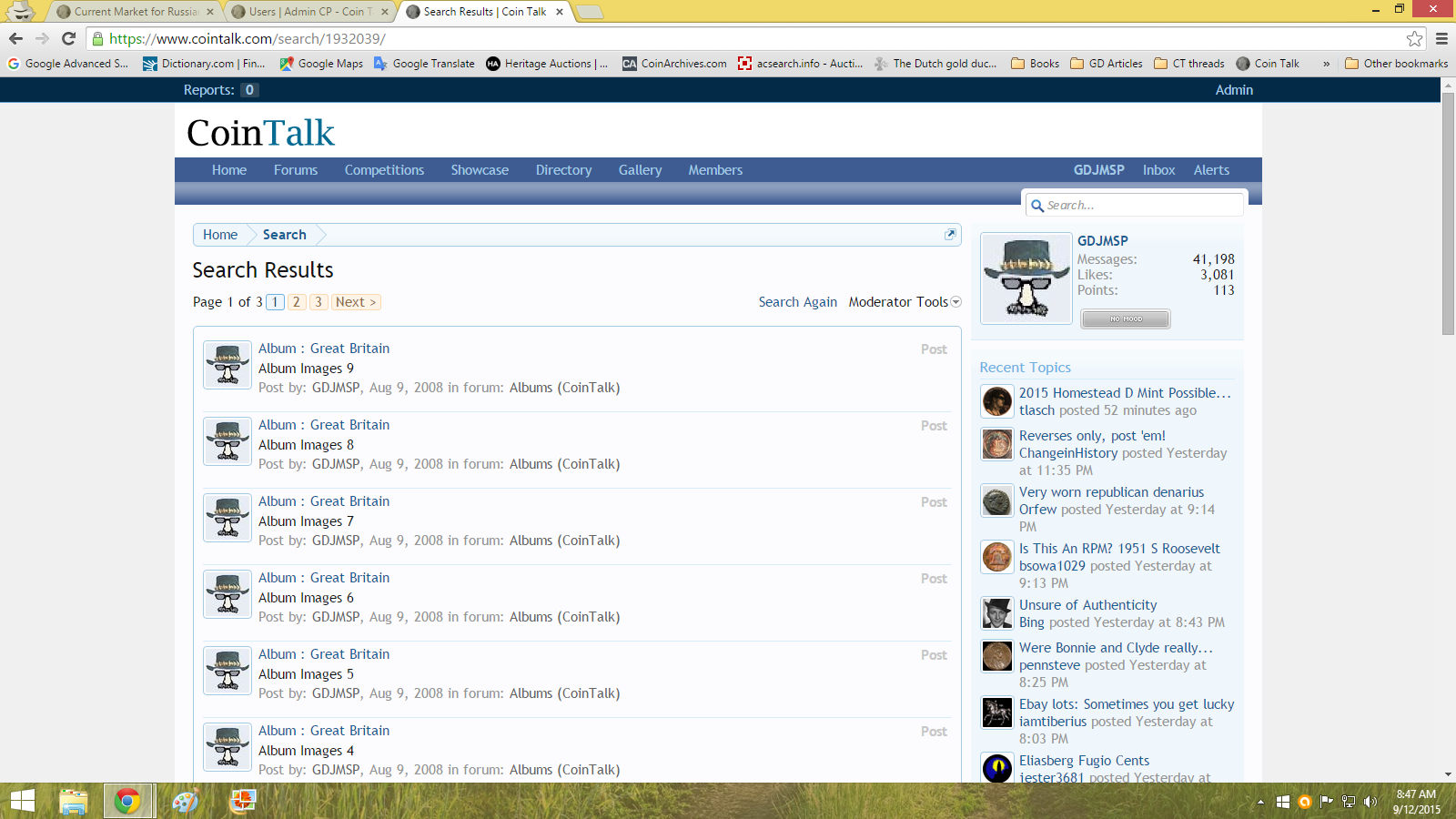The width and height of the screenshot is (1456, 819).
Task: Click the browser back arrow
Action: tap(15, 38)
